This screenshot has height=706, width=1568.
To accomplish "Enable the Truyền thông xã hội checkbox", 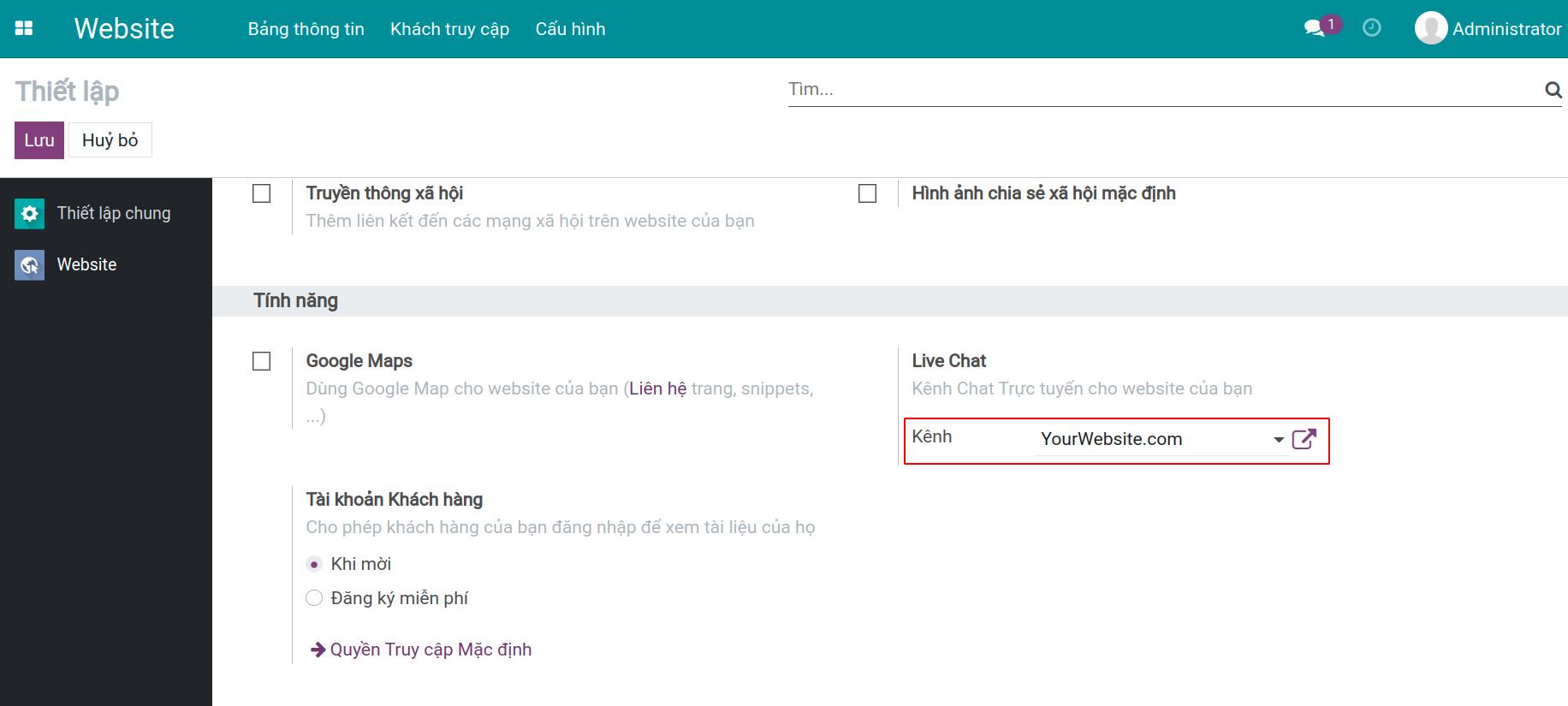I will [262, 193].
